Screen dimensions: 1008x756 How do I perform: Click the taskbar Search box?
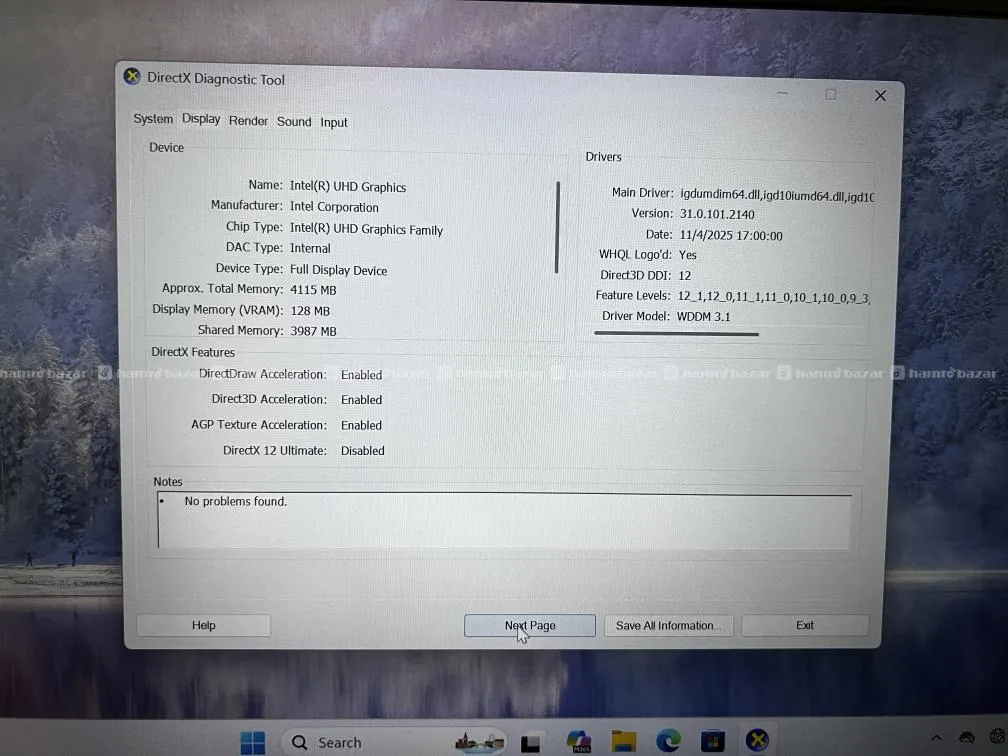click(x=395, y=742)
